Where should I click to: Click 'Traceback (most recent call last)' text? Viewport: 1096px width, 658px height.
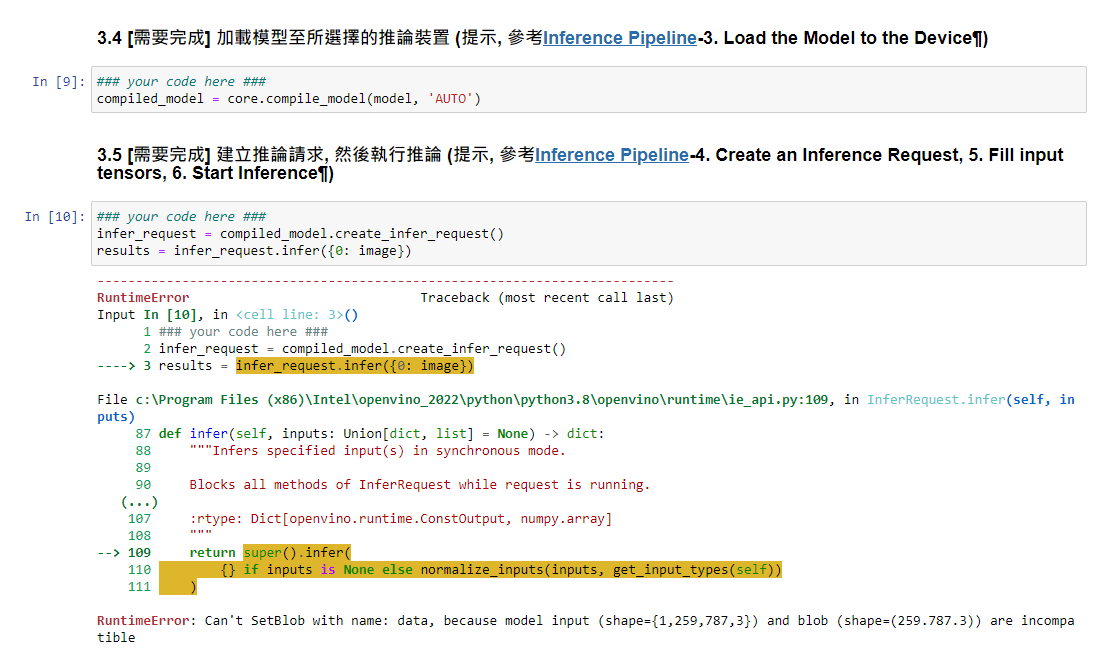(x=547, y=298)
